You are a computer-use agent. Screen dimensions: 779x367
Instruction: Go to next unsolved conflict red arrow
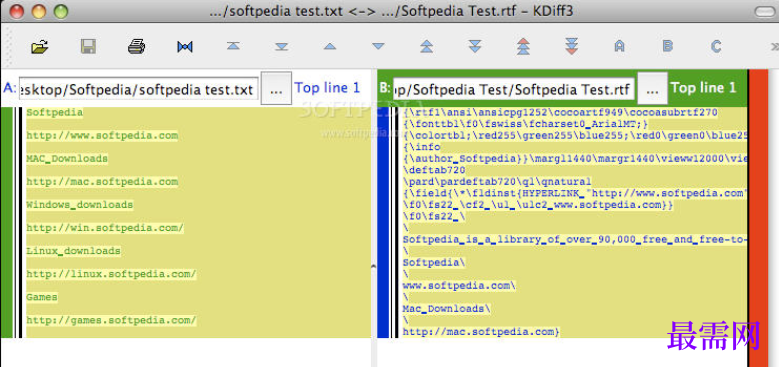tap(571, 46)
